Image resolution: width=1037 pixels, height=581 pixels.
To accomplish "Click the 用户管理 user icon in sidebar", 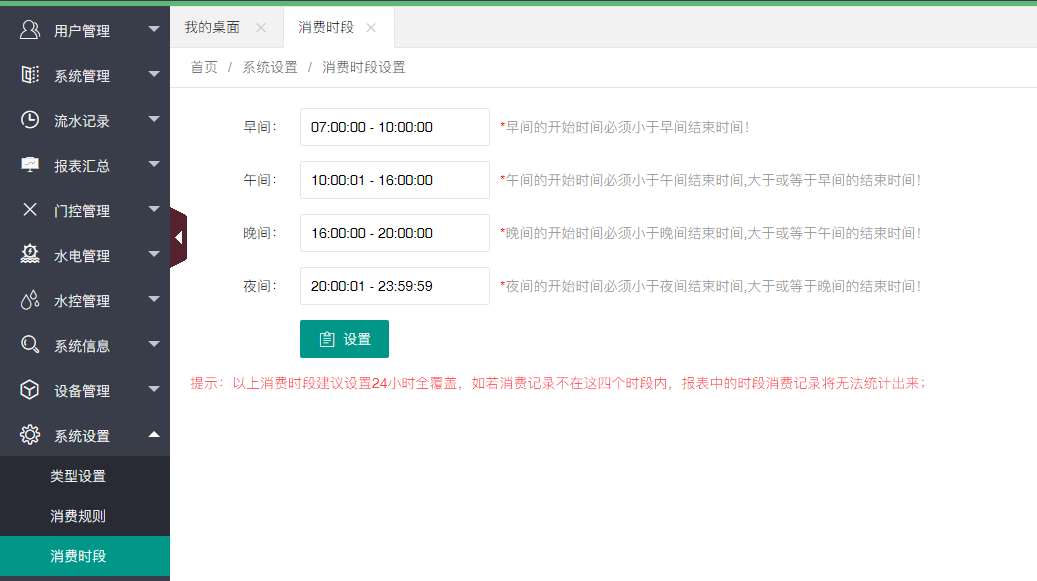I will (30, 30).
